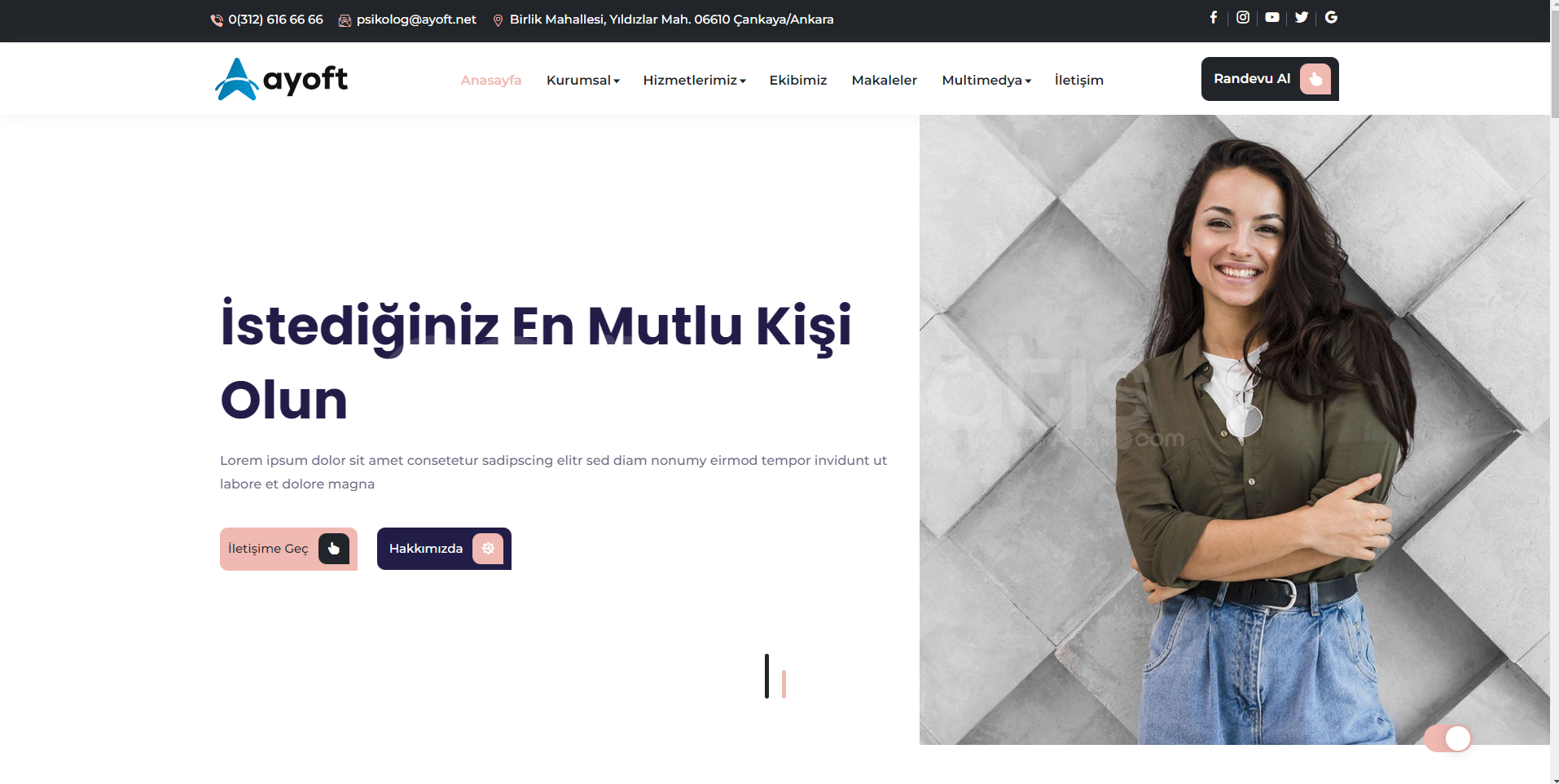Click the Hakkımızda button
1559x784 pixels.
coord(444,549)
